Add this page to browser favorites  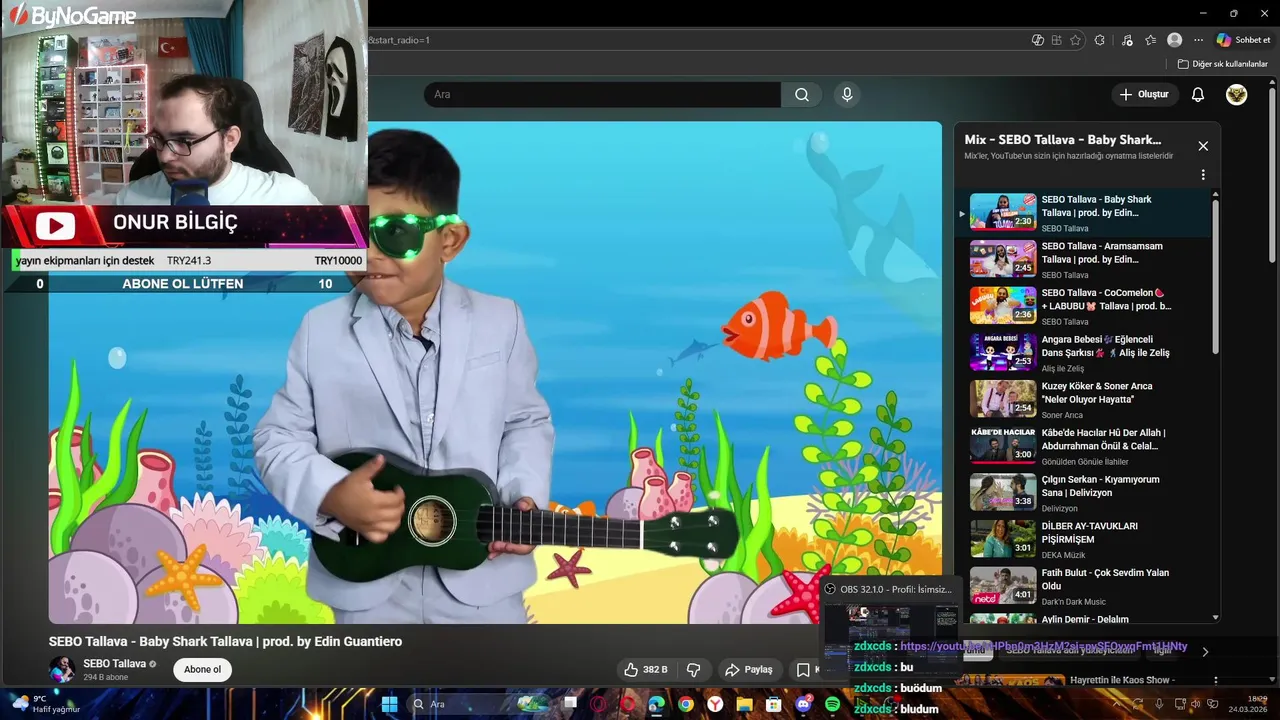point(1075,40)
